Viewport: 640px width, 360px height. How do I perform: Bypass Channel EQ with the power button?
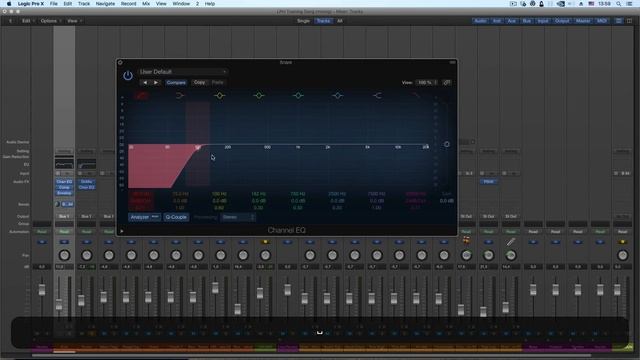tap(128, 76)
